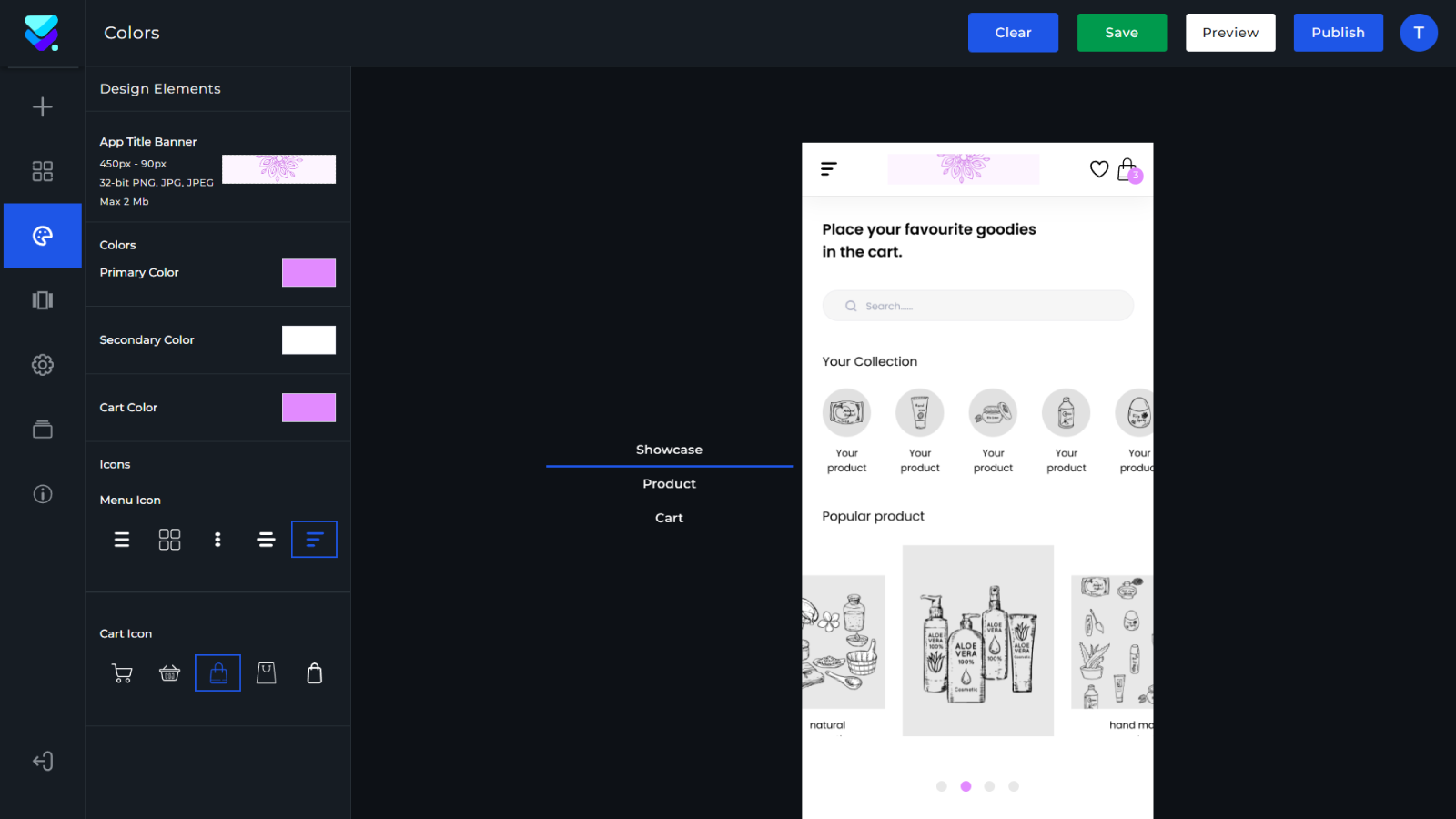1456x819 pixels.
Task: Open the settings panel in left sidebar
Action: [x=42, y=365]
